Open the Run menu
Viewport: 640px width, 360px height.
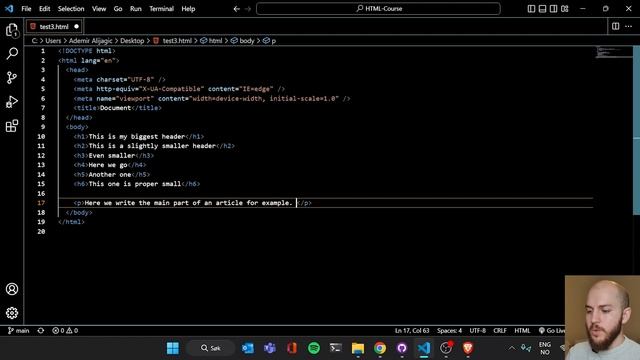click(x=136, y=9)
